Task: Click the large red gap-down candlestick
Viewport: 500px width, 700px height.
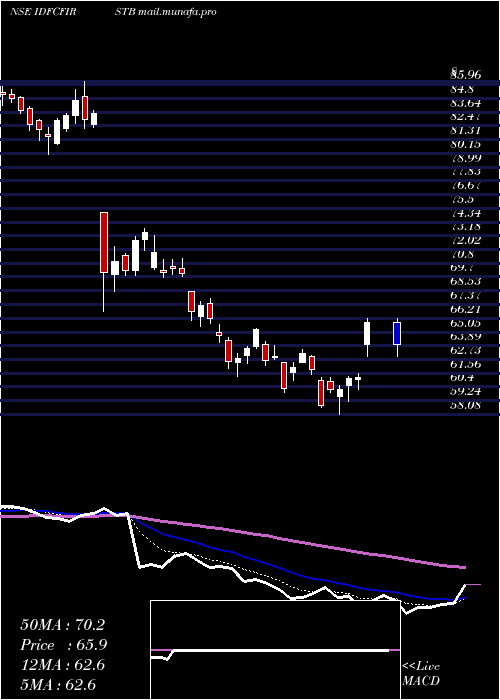Action: pyautogui.click(x=104, y=242)
